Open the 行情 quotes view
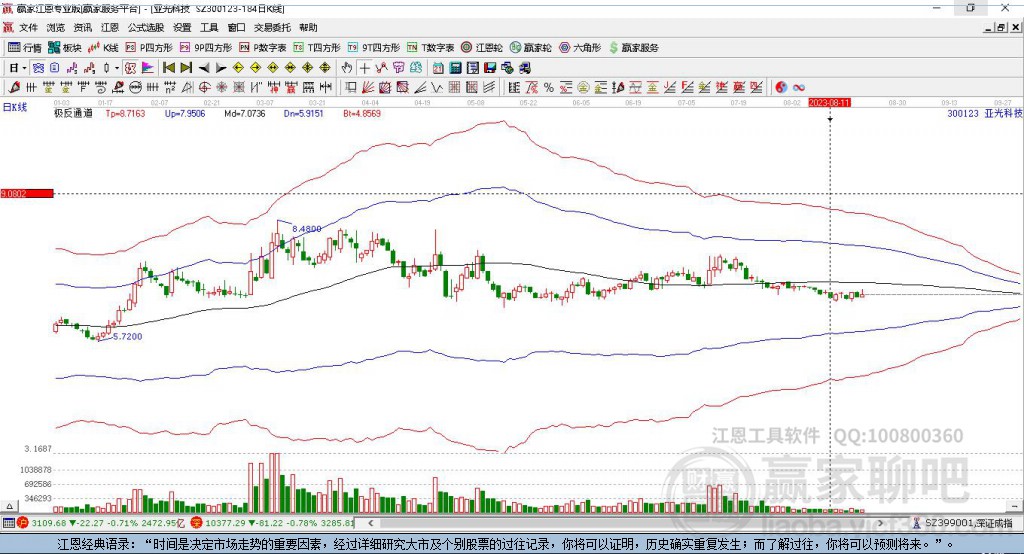This screenshot has height=554, width=1024. click(x=25, y=48)
